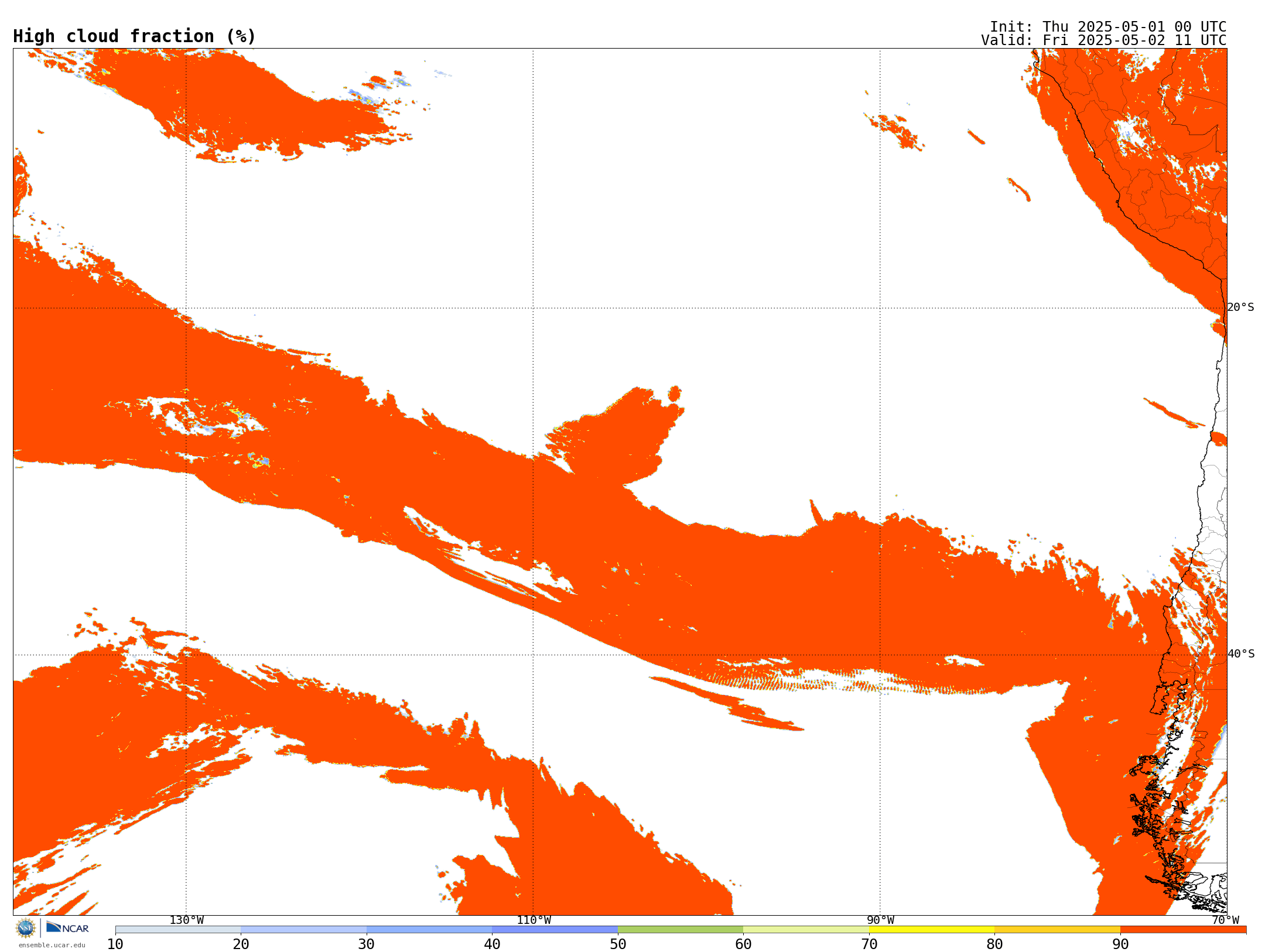Screen dimensions: 1265x952
Task: Click the "High cloud fraction (%)" title
Action: 135,36
